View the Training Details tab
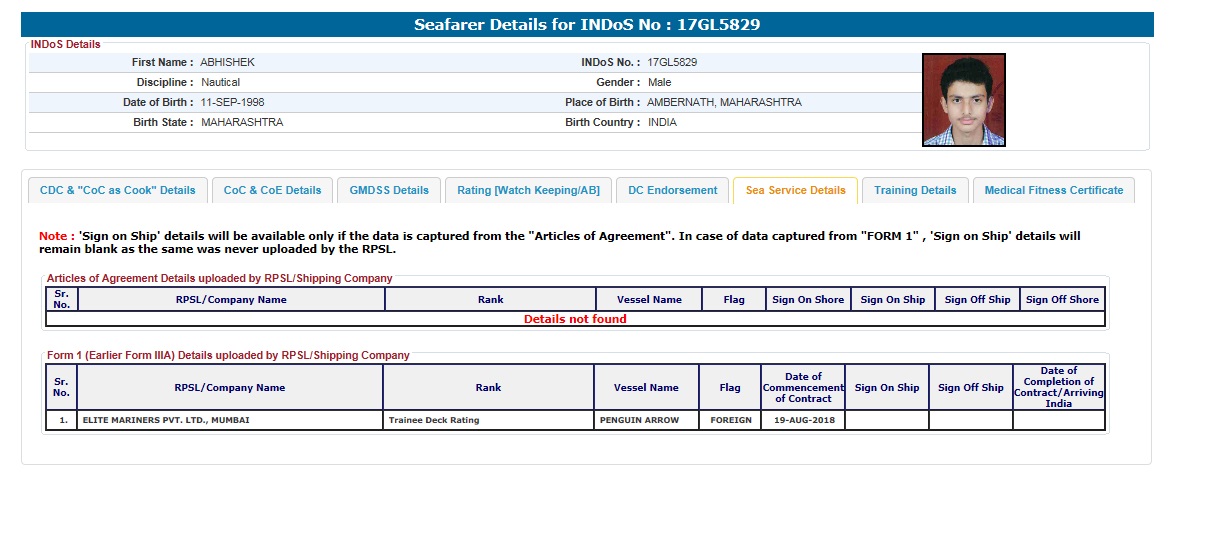The width and height of the screenshot is (1218, 550). [915, 190]
